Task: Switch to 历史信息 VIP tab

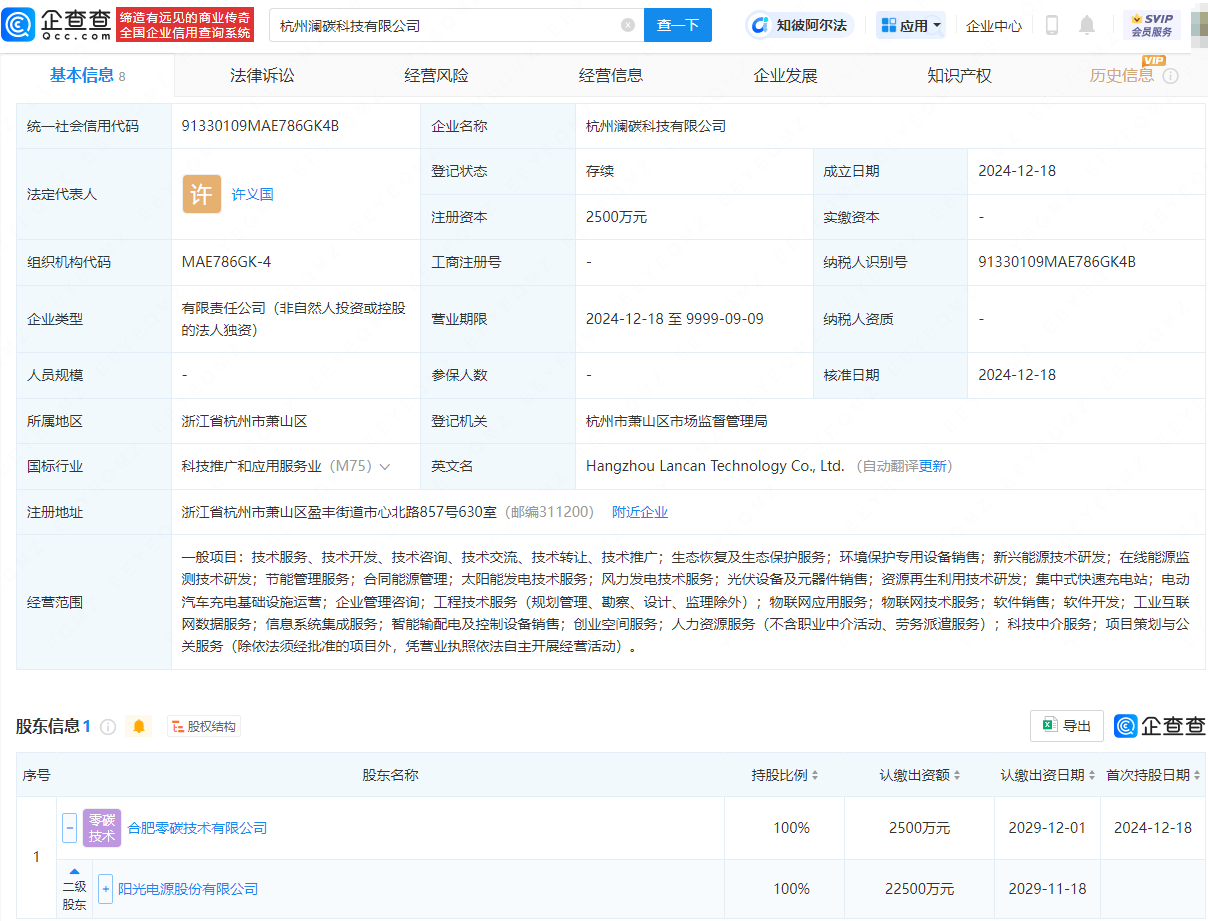Action: pyautogui.click(x=1121, y=75)
